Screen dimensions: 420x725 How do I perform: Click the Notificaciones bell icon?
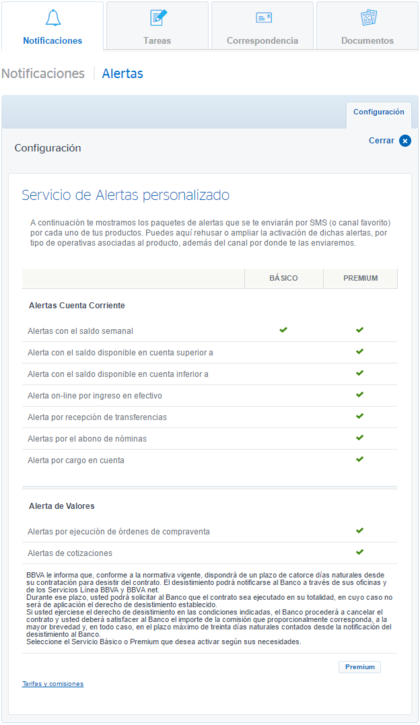[53, 18]
